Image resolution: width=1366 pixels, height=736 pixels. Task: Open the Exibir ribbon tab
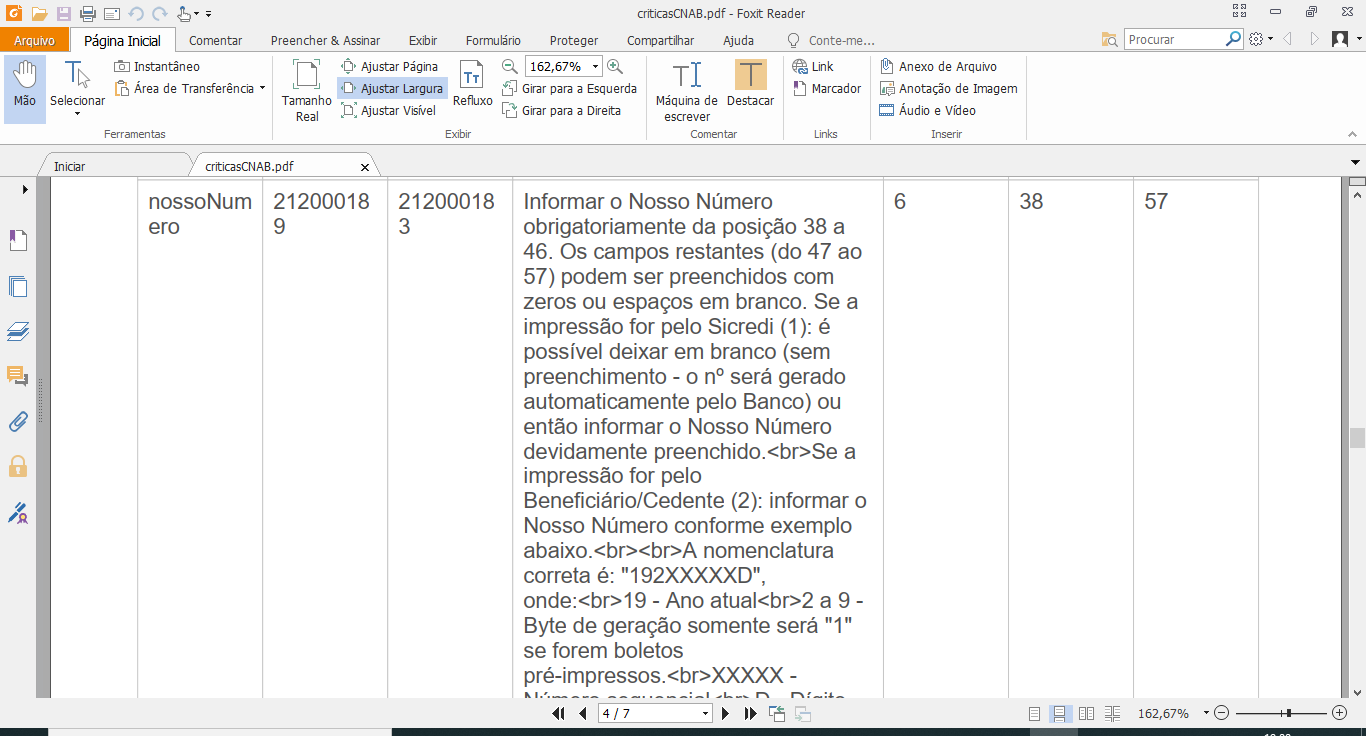point(423,40)
